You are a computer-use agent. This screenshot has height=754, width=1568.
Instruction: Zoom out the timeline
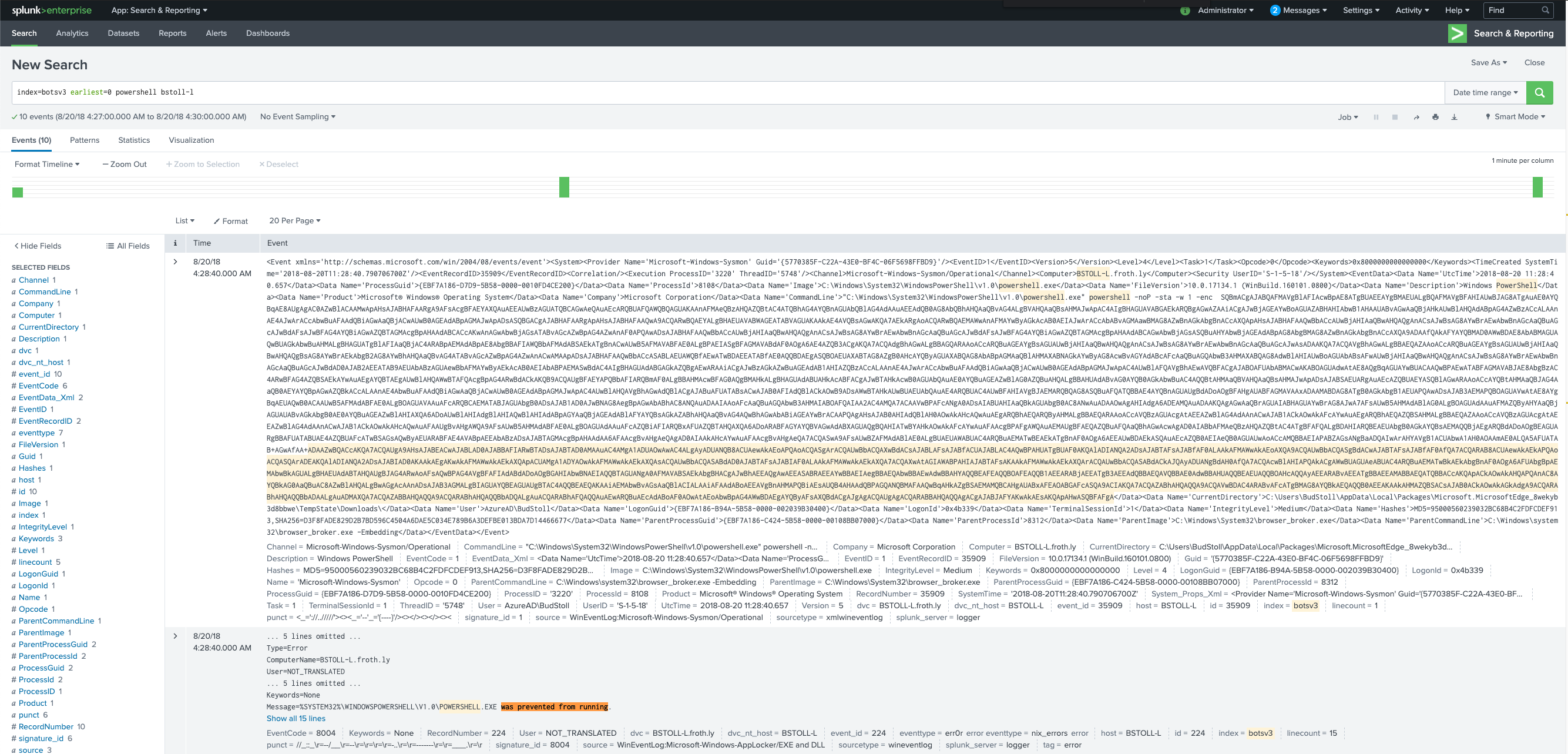click(x=125, y=165)
